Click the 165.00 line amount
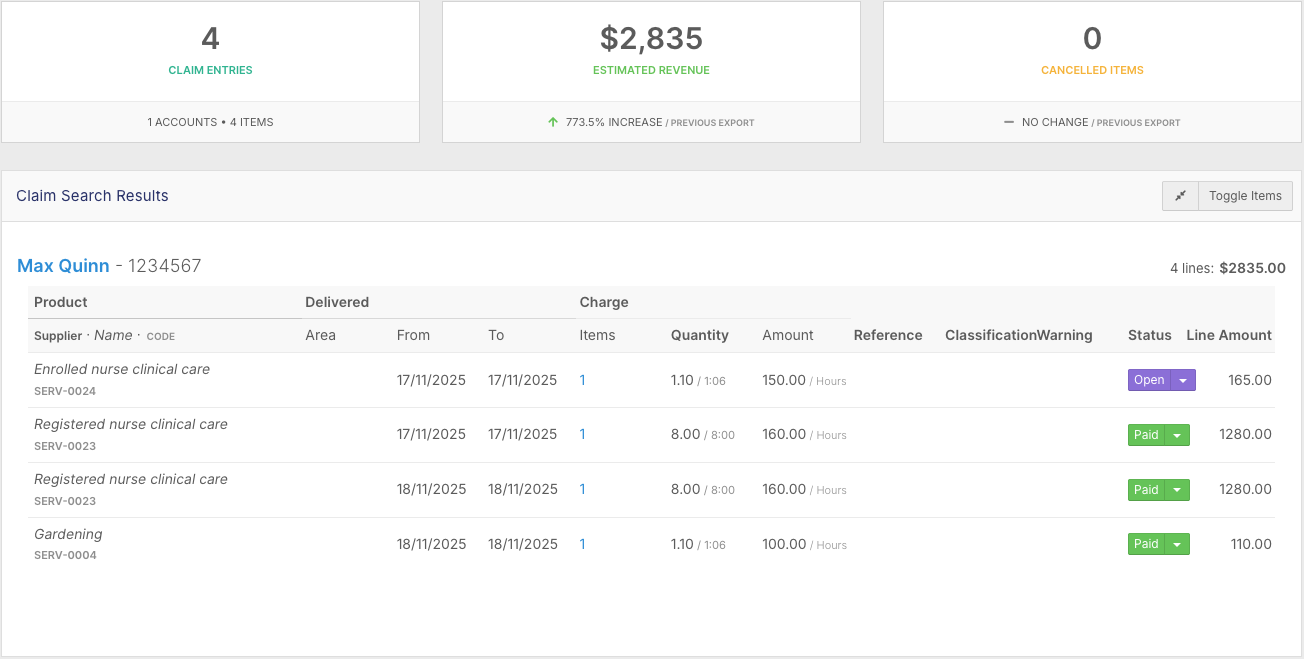This screenshot has height=659, width=1304. pos(1250,380)
